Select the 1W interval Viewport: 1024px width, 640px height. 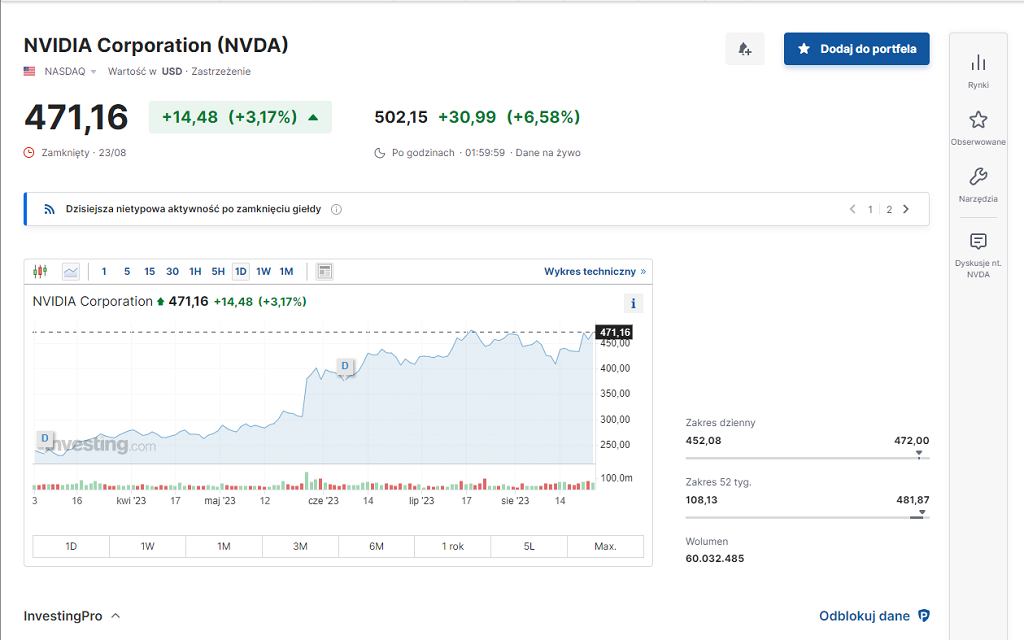263,271
